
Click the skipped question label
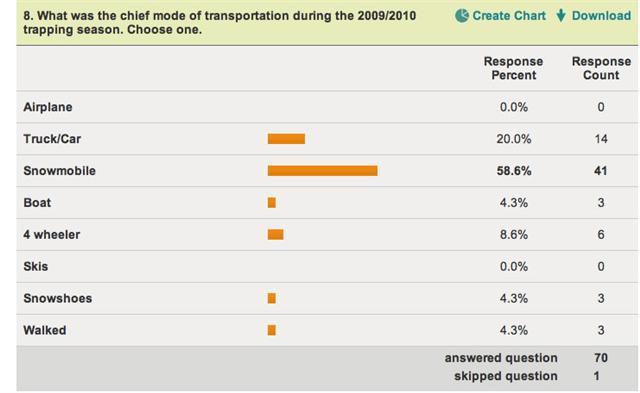(x=506, y=376)
